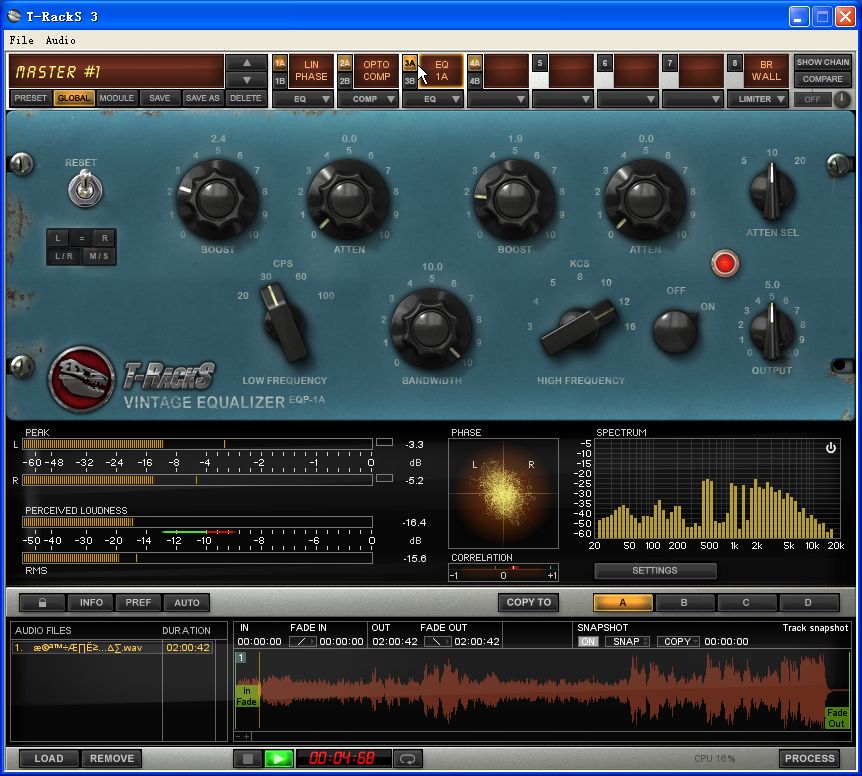Click SHOW CHAIN button

pos(822,62)
